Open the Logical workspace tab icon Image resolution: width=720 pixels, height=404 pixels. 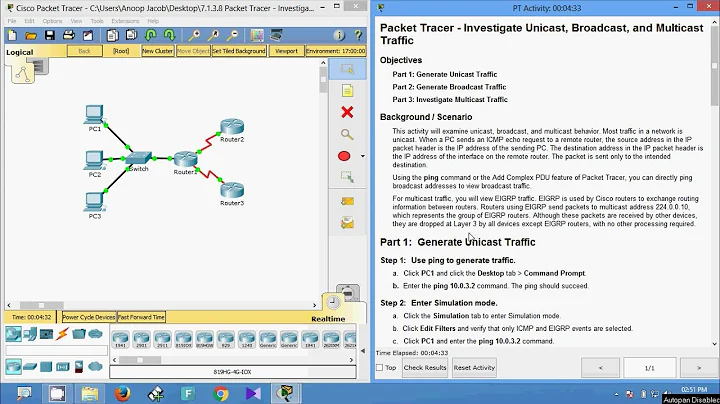(x=22, y=73)
